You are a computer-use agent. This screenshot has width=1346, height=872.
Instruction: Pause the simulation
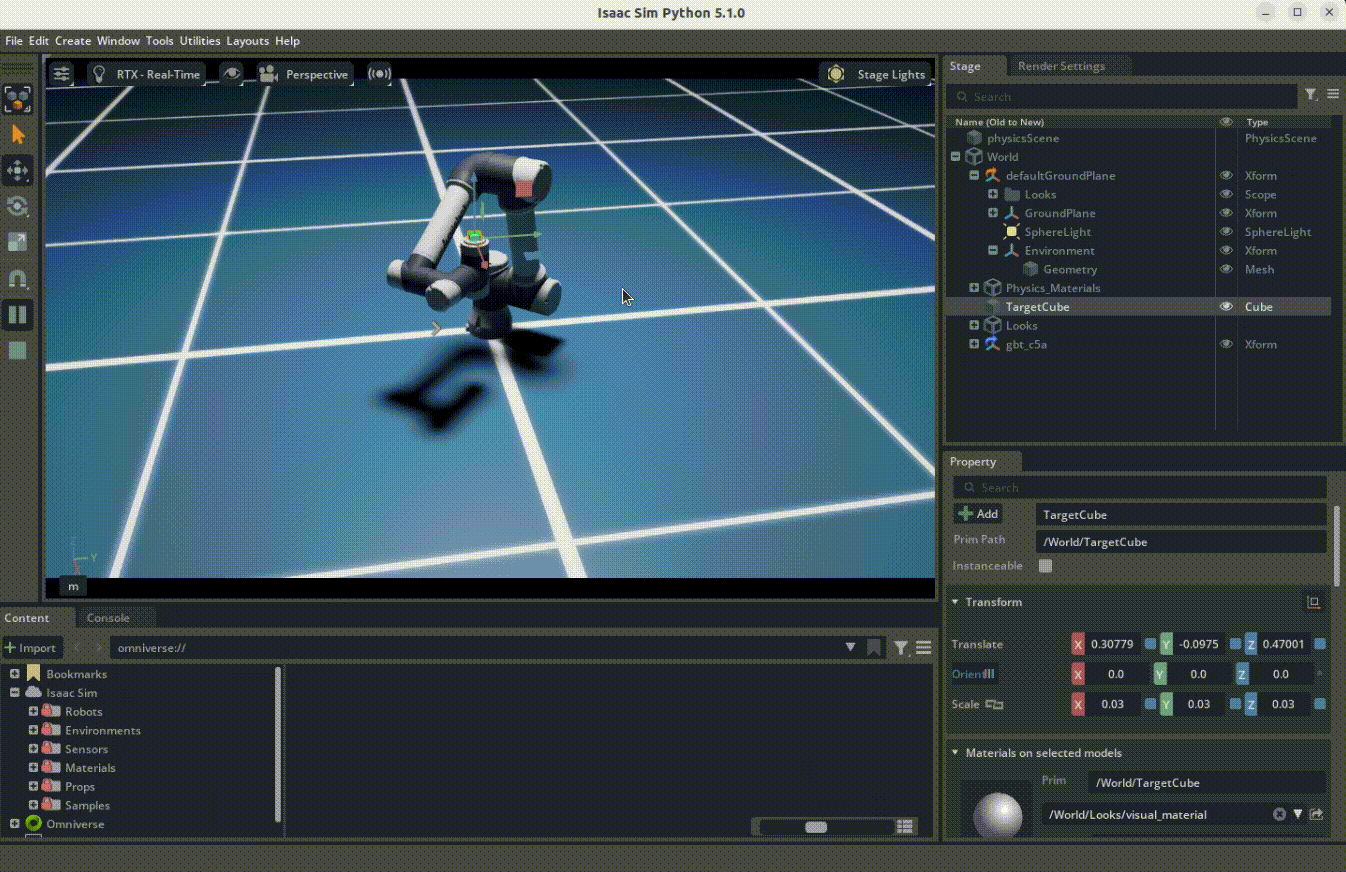pyautogui.click(x=18, y=315)
